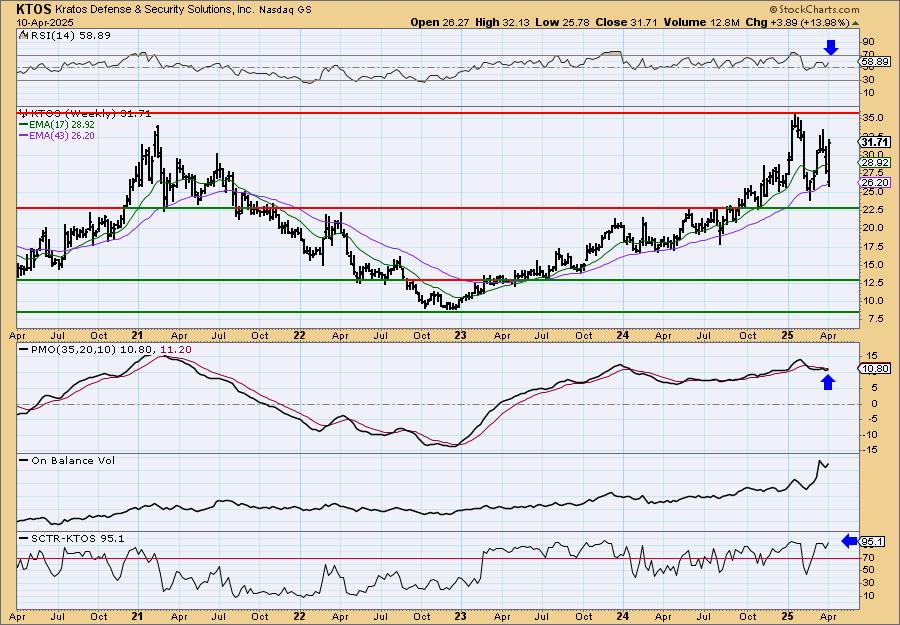Click the green up-triangle after the Chg value
The image size is (900, 625).
[855, 23]
